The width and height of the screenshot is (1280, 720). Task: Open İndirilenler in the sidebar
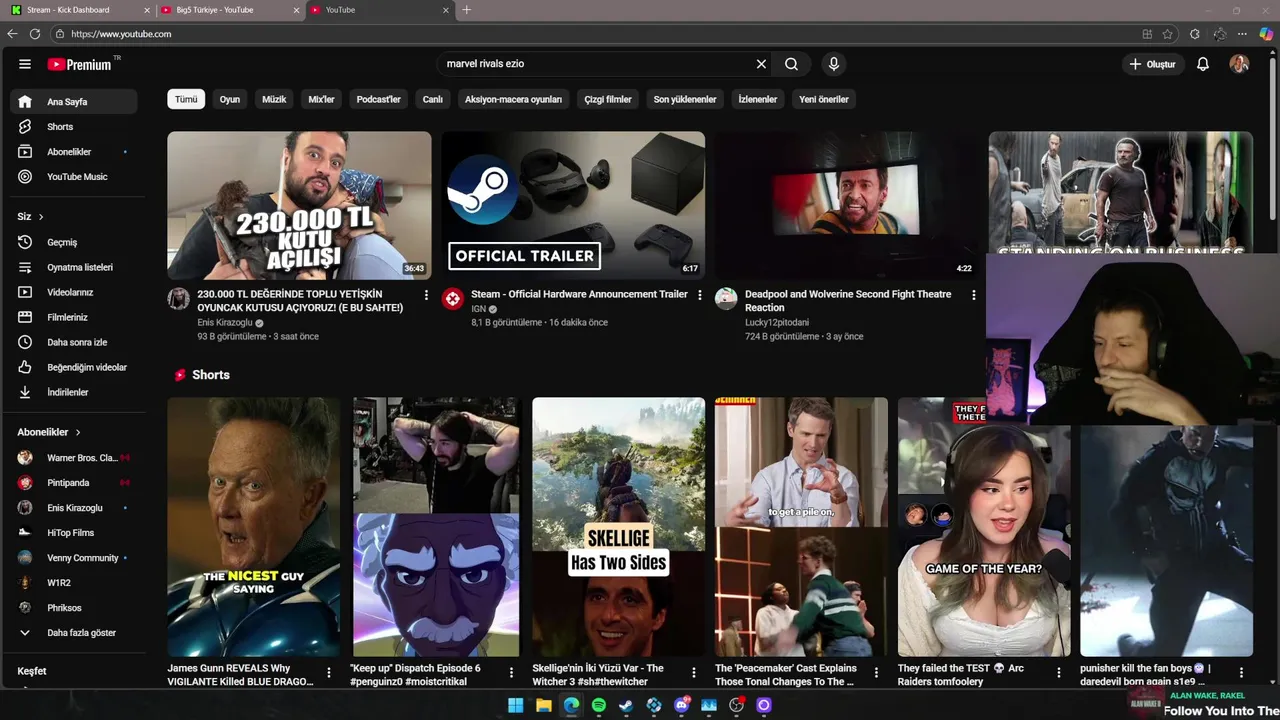click(x=74, y=392)
